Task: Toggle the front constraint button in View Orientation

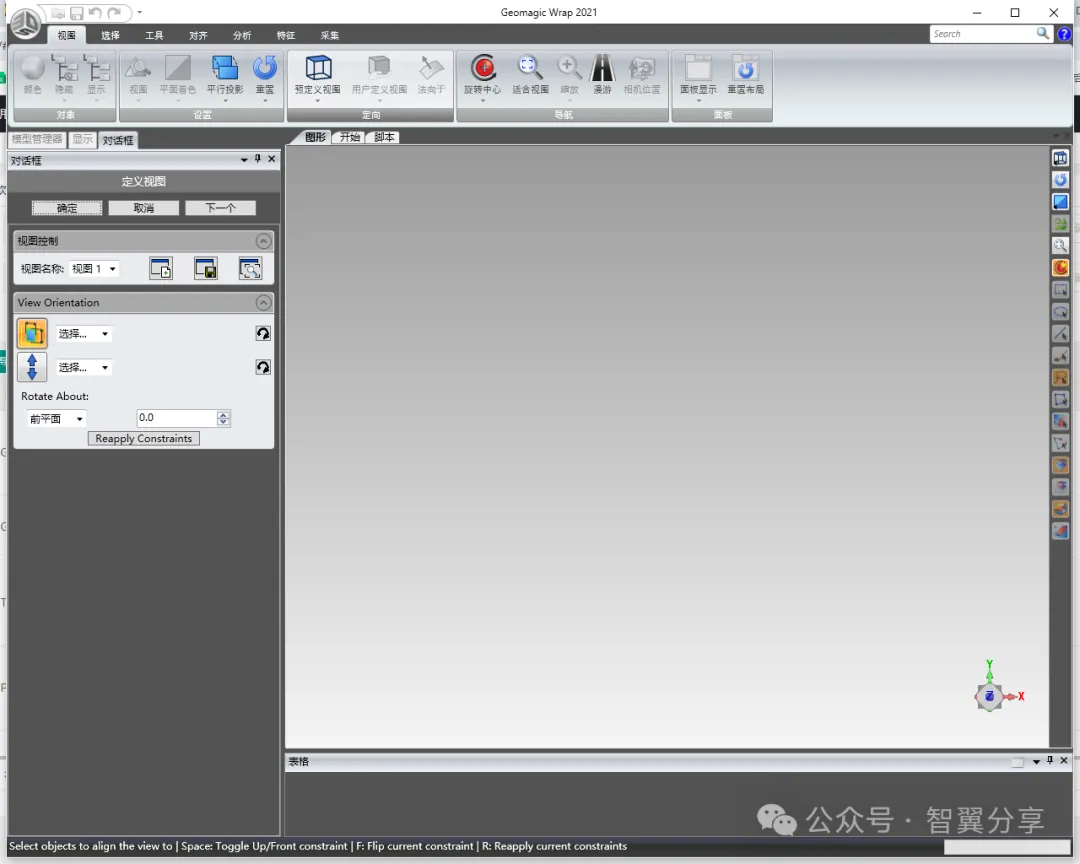Action: (32, 333)
